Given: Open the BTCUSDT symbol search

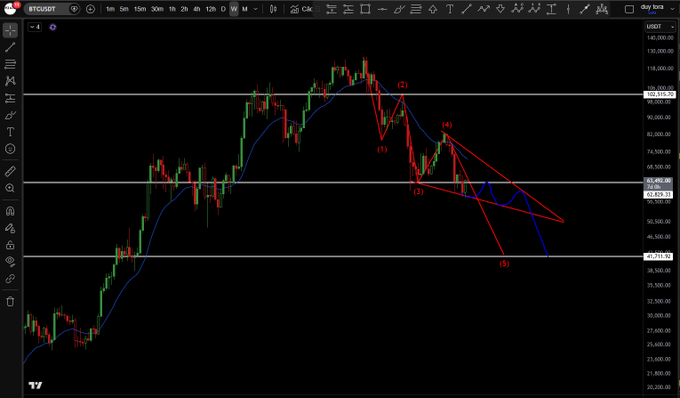Looking at the screenshot, I should (x=46, y=9).
